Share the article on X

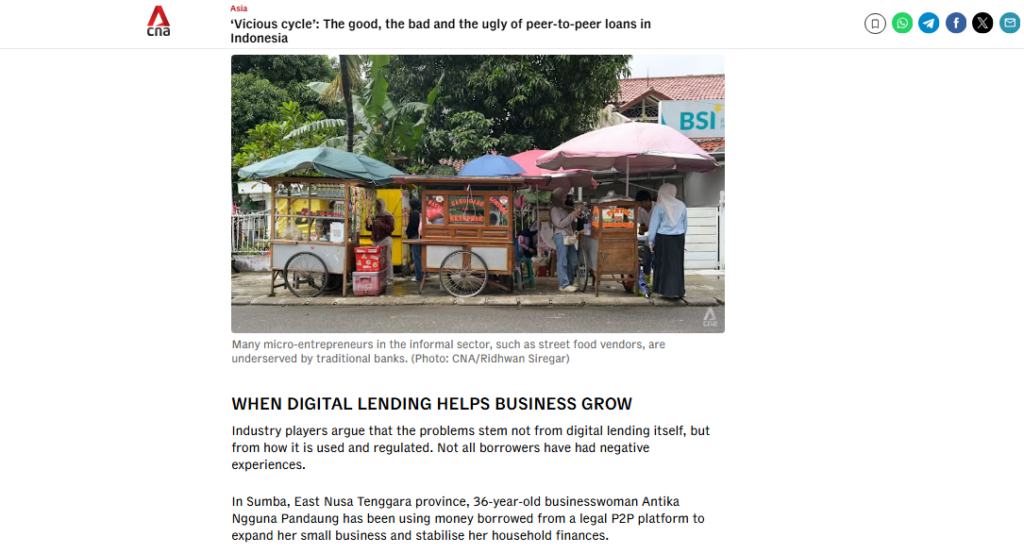[x=982, y=24]
